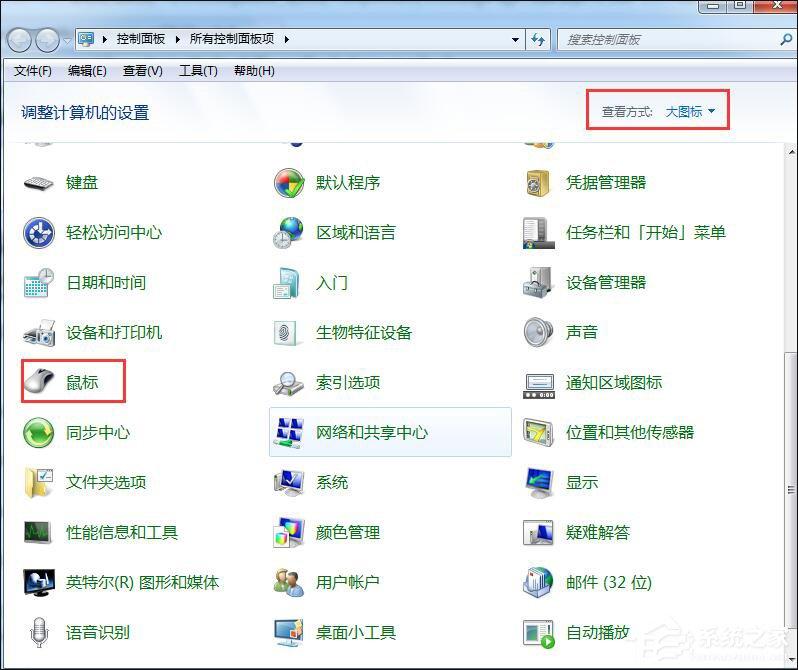Open the 文件夹选项 folder icon
Screen dimensions: 798x670
pos(39,482)
